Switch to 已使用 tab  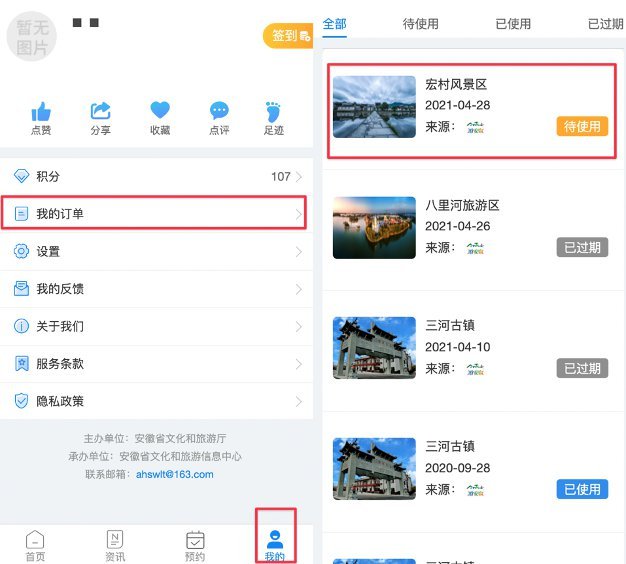[513, 23]
